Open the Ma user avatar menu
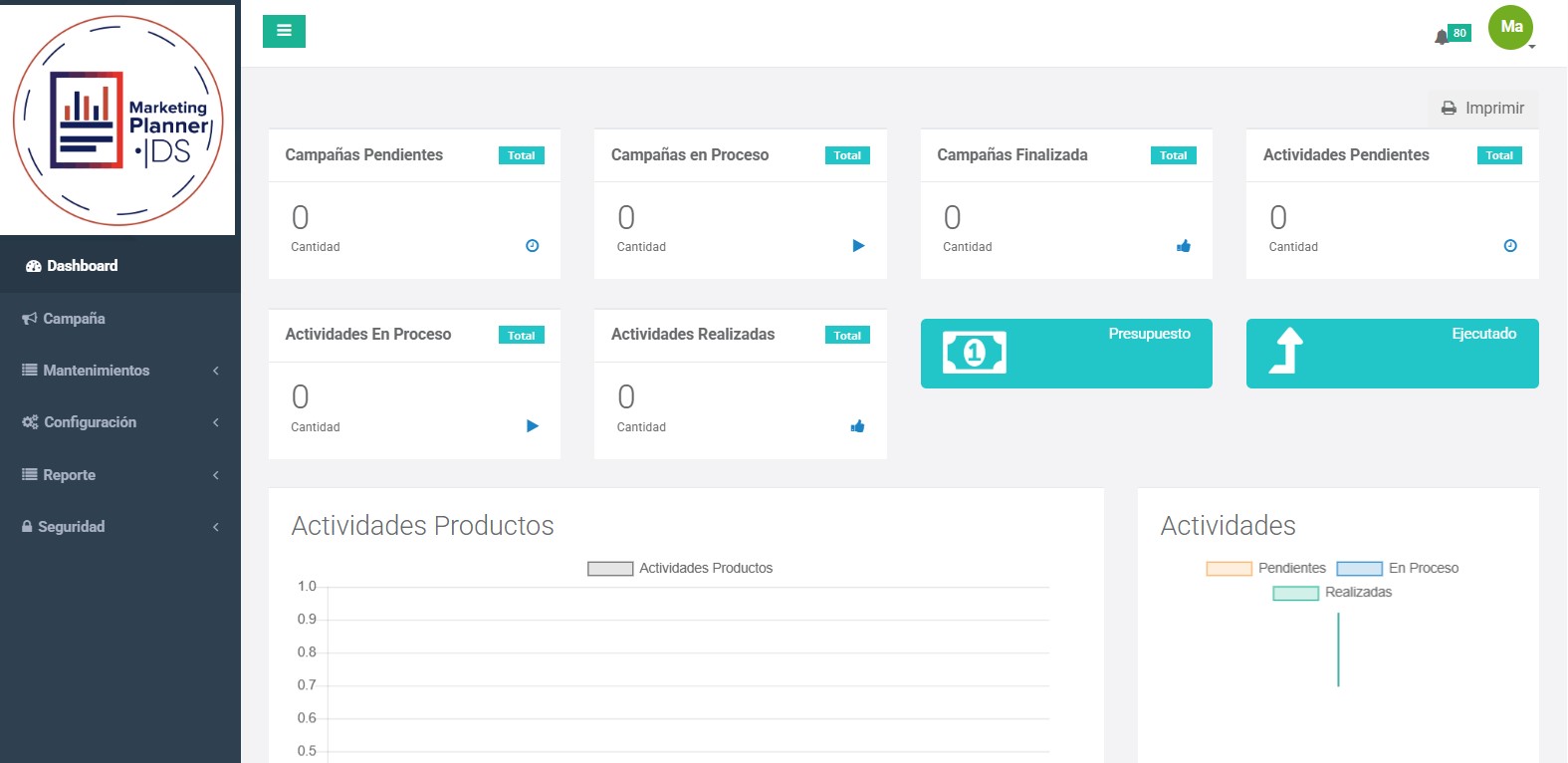1568x763 pixels. (1511, 28)
